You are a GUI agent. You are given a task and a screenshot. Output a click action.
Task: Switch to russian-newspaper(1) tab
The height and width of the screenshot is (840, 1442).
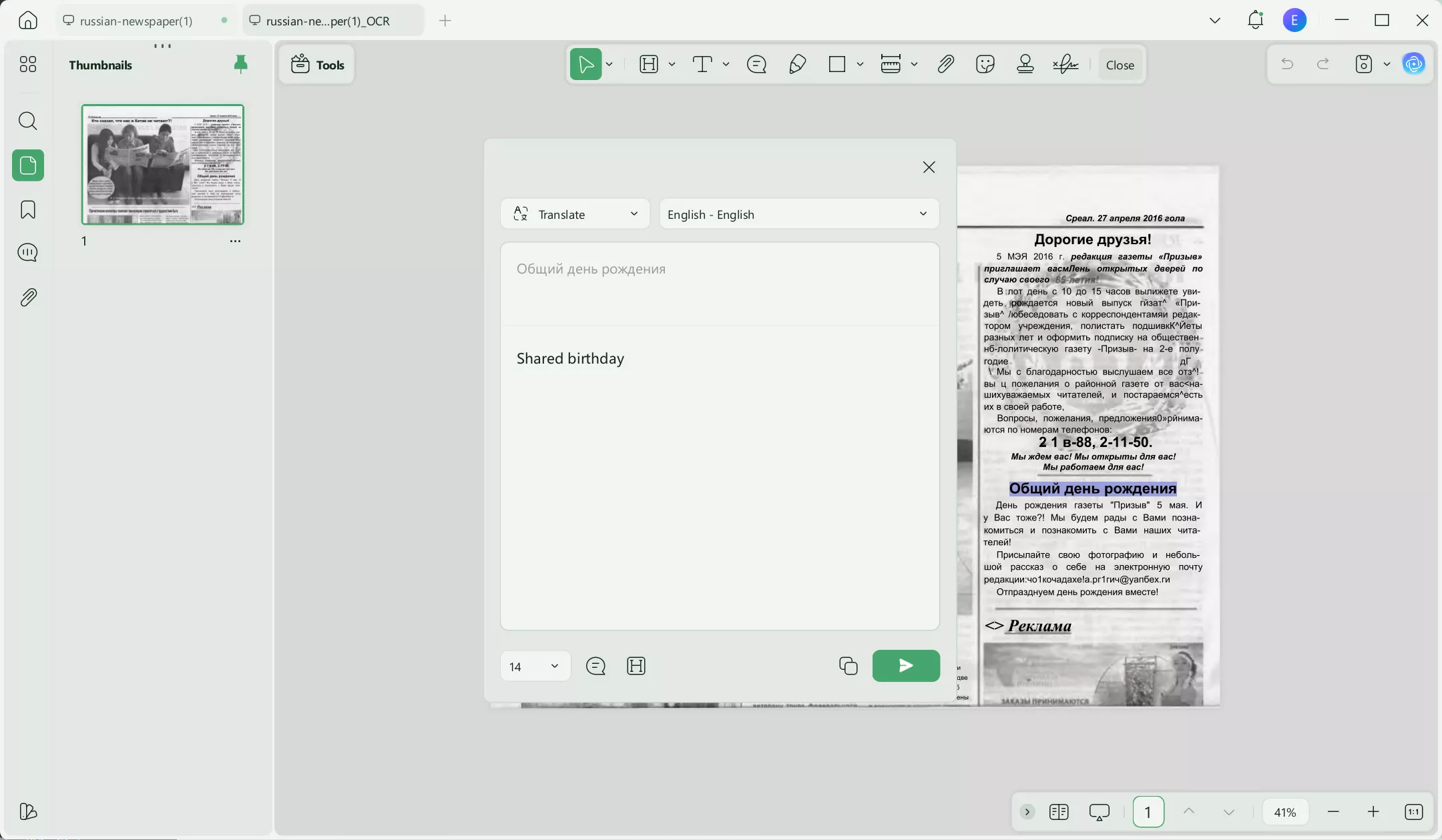(136, 21)
